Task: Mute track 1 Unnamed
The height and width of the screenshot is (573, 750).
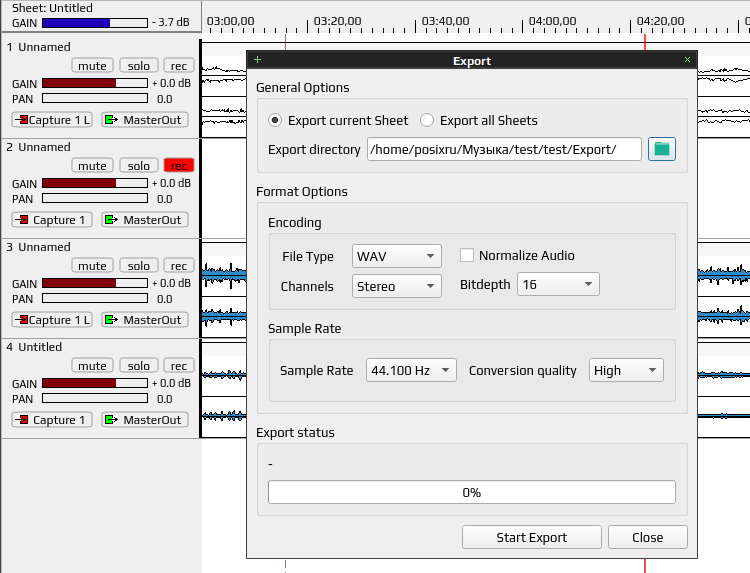Action: pos(92,66)
